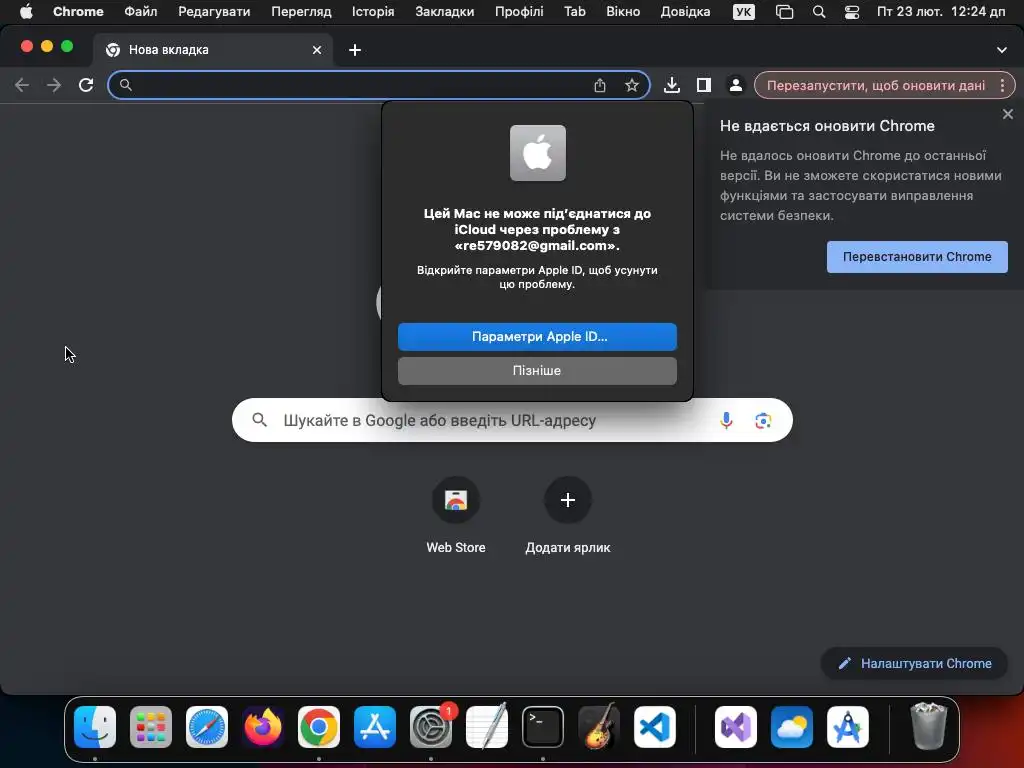Viewport: 1024px width, 768px height.
Task: Open the Tab menu in menu bar
Action: coord(575,12)
